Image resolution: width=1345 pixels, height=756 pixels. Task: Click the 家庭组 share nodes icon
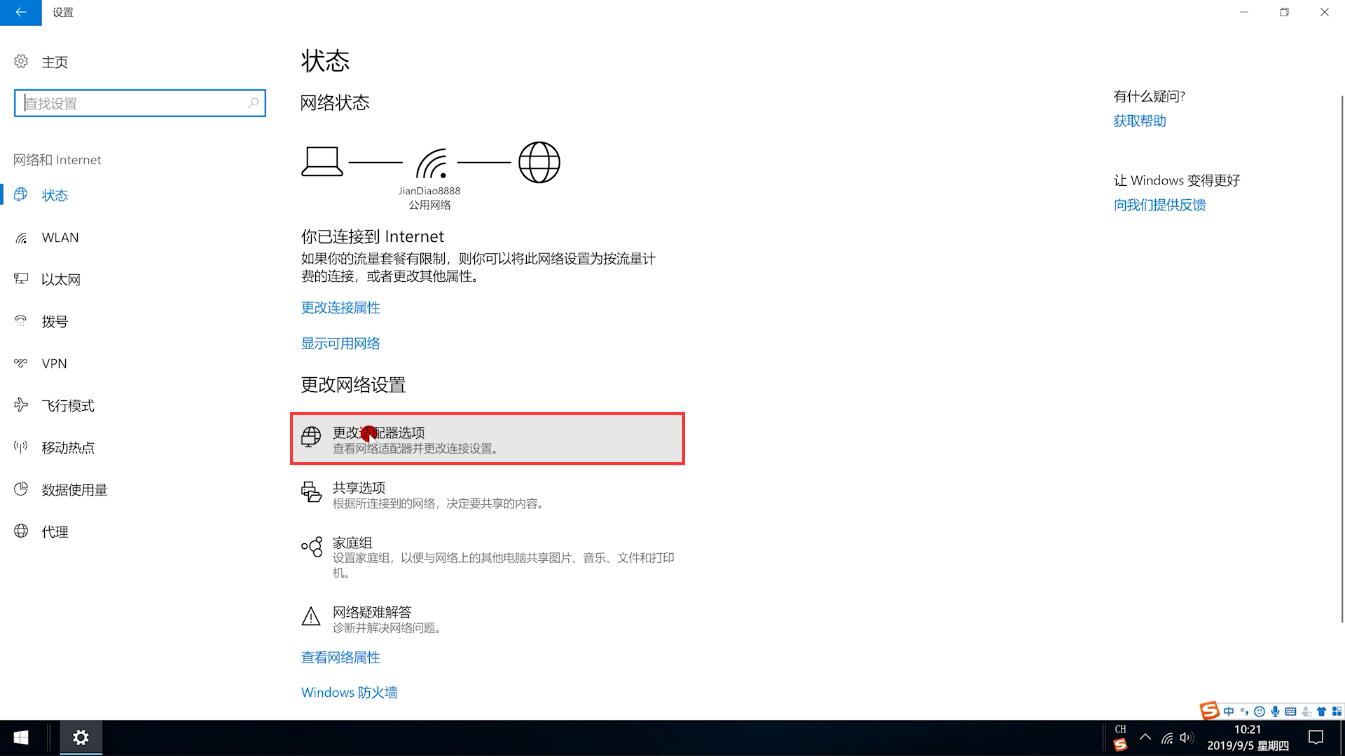click(x=311, y=547)
